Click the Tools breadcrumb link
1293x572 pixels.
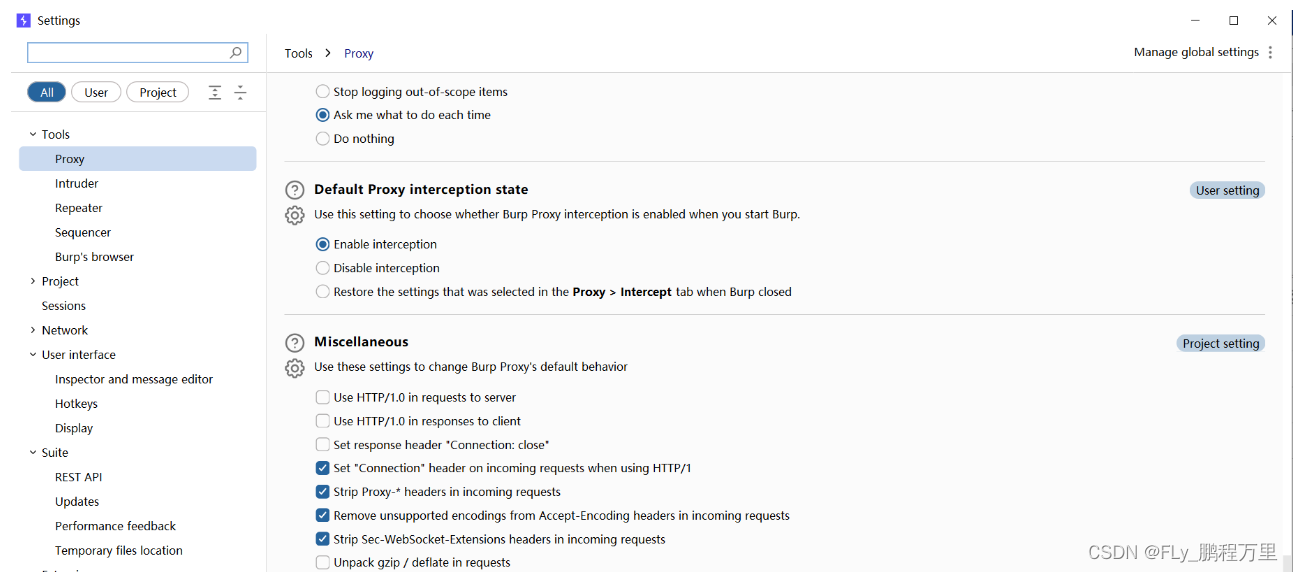(x=299, y=54)
